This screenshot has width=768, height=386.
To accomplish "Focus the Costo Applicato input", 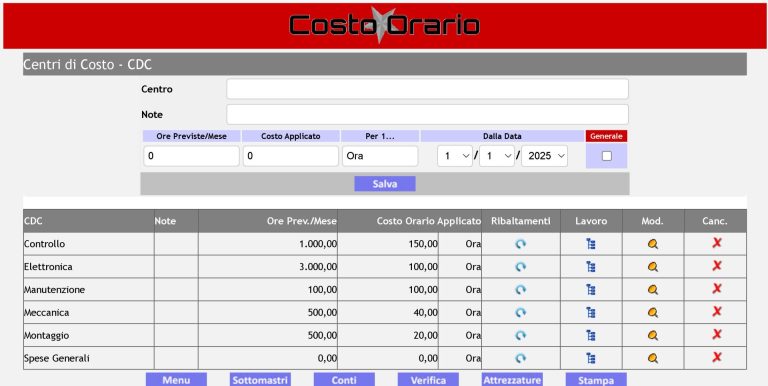I will pos(291,156).
